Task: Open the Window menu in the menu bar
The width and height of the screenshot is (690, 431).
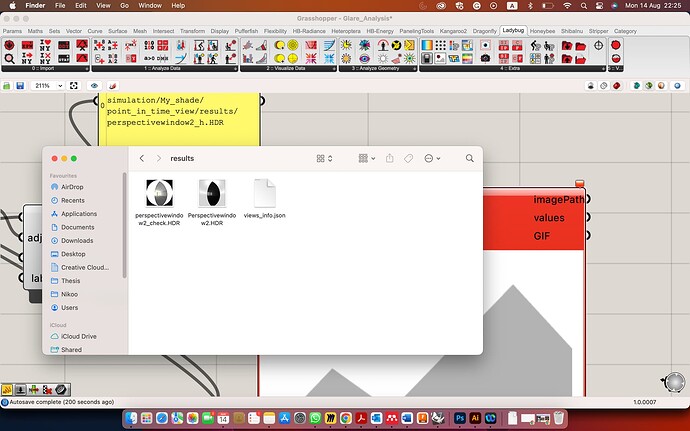Action: coord(150,6)
